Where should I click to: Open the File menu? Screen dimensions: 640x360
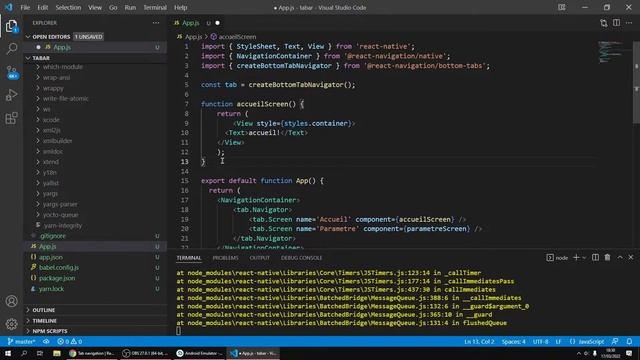[25, 7]
